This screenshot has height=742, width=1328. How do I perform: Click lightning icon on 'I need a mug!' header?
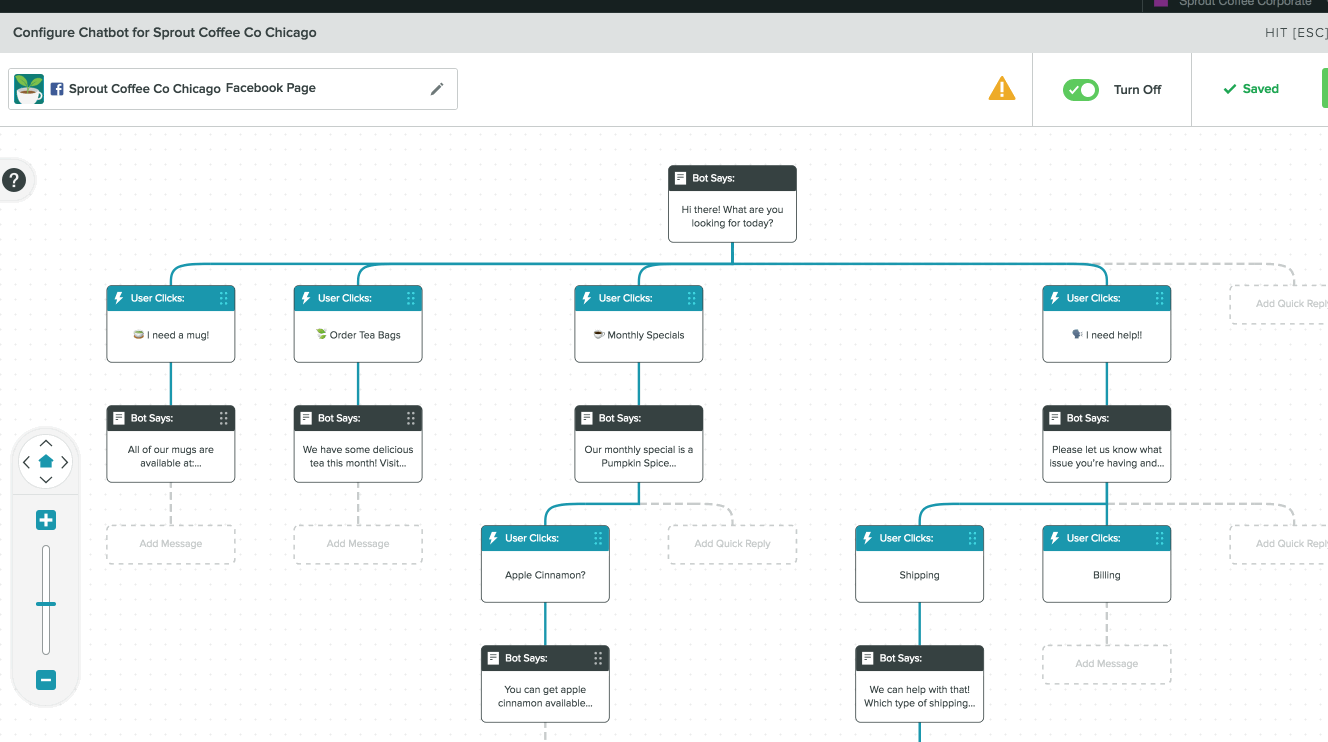[x=119, y=298]
